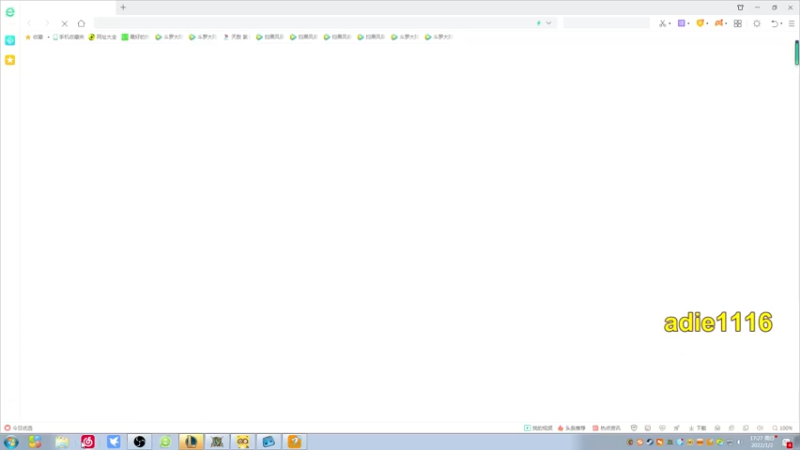This screenshot has height=450, width=800.
Task: Toggle the green lightning speed mode icon
Action: 538,23
